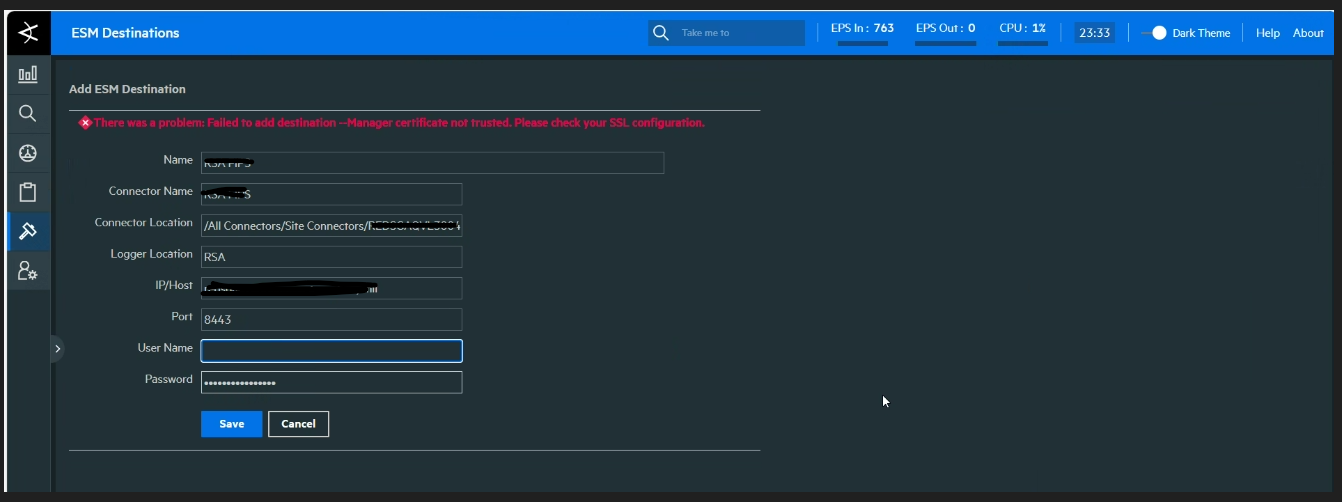
Task: Open the user settings sidebar icon
Action: click(x=28, y=270)
